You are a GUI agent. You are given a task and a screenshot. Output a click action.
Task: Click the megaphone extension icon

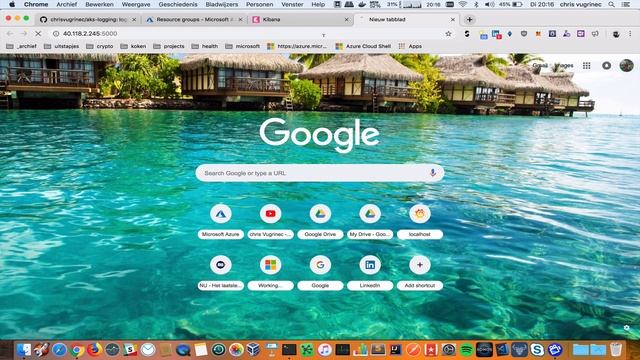point(595,34)
